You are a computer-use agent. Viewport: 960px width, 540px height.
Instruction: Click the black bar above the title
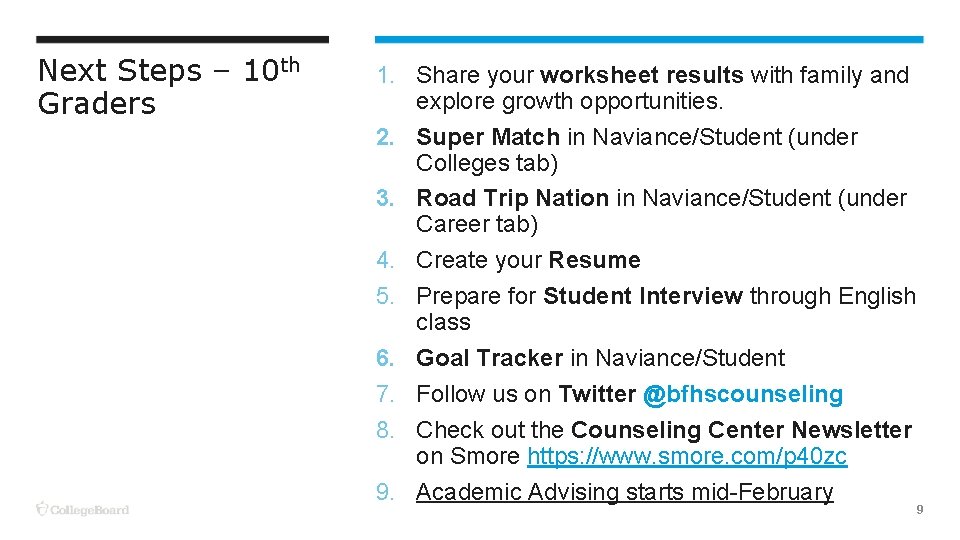pos(182,39)
